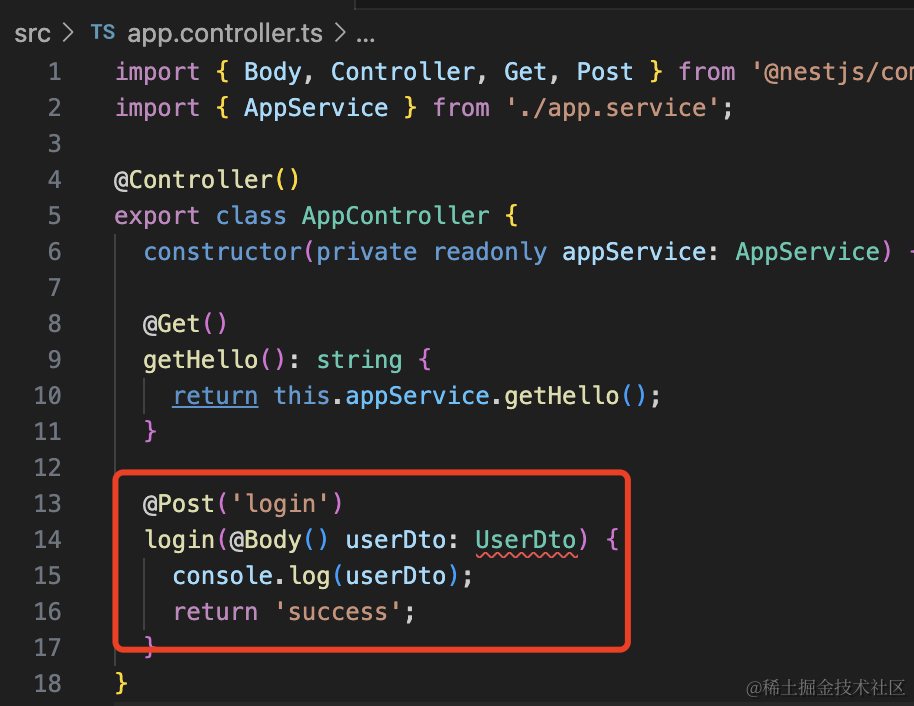Click the getHello method name on line 9
914x706 pixels.
[201, 360]
